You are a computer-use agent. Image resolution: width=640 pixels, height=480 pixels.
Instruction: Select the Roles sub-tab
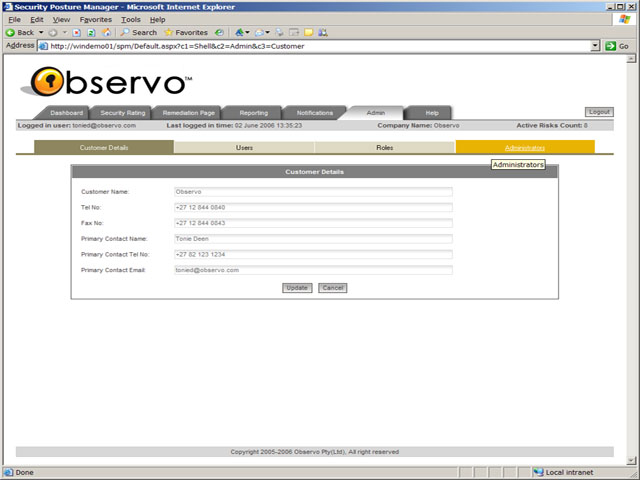click(384, 147)
